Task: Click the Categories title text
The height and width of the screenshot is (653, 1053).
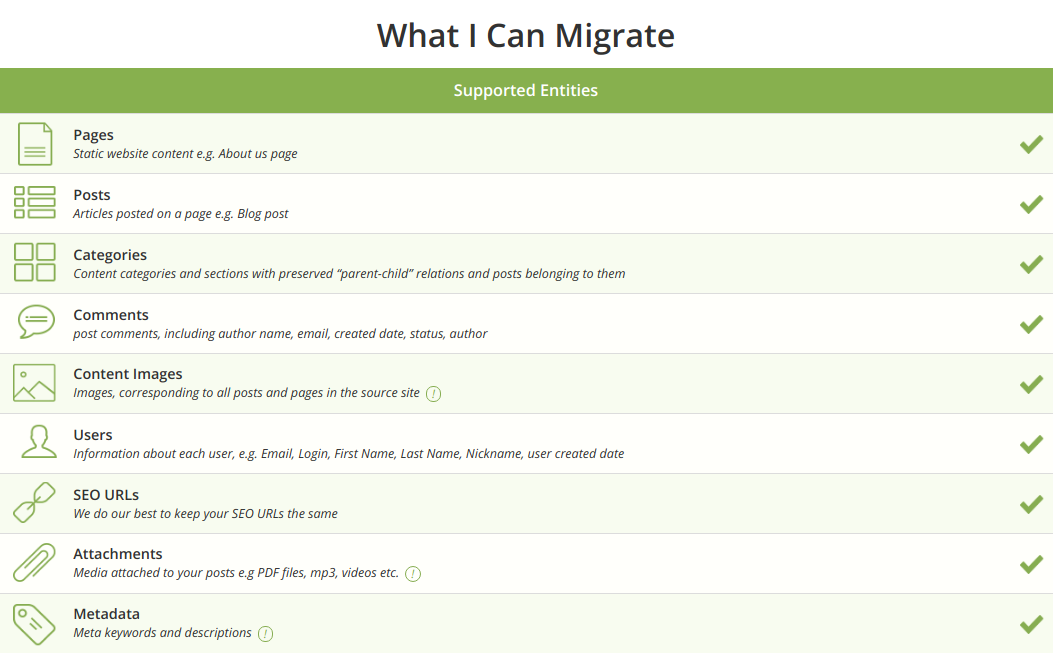Action: [x=110, y=255]
